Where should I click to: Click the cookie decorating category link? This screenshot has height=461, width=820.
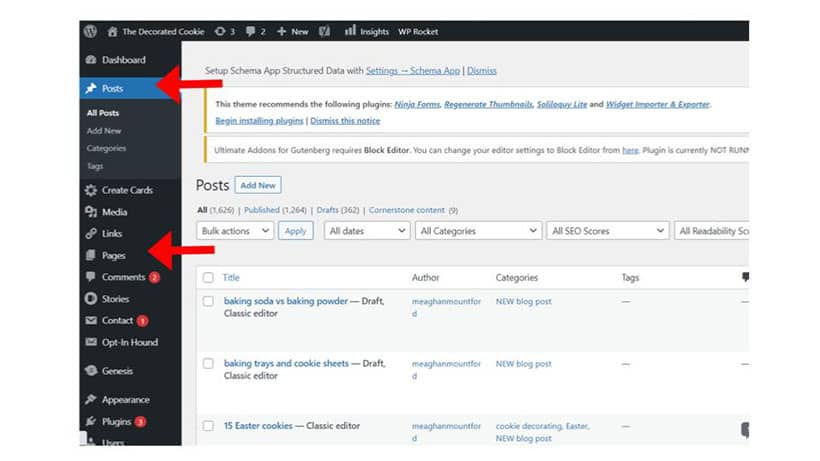529,426
